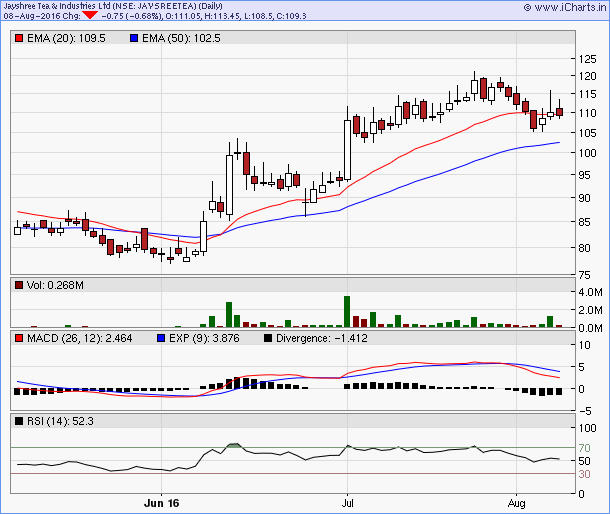
Task: Click the blue EXP (9) legend swatch
Action: [161, 338]
